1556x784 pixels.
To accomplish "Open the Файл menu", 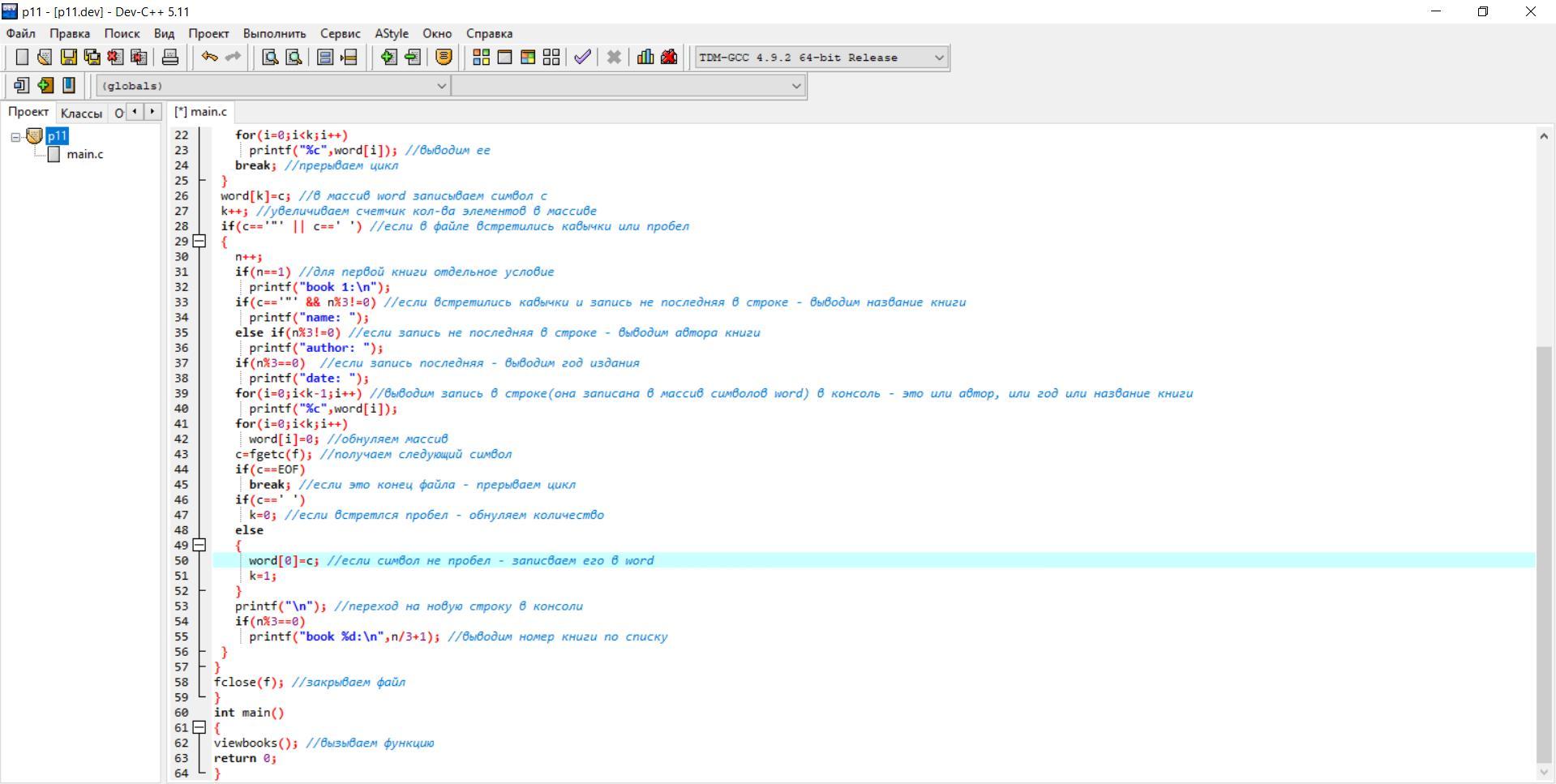I will pos(21,33).
